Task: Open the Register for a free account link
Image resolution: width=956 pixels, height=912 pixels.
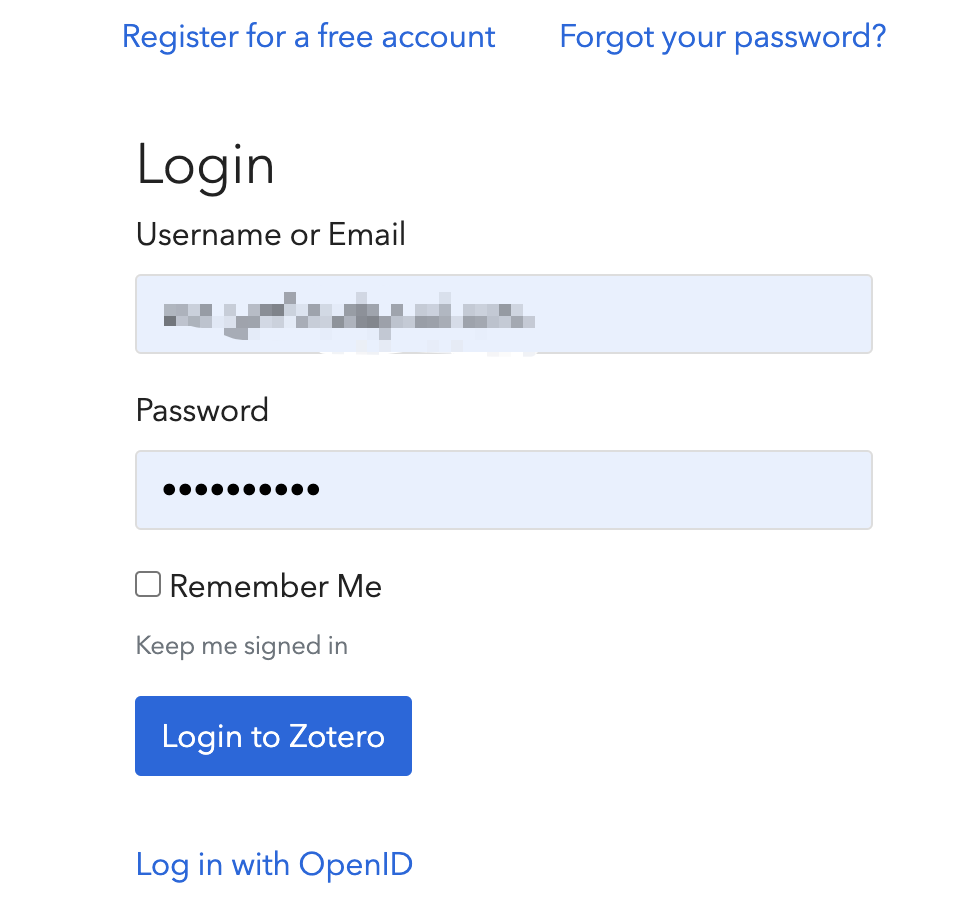Action: tap(308, 37)
